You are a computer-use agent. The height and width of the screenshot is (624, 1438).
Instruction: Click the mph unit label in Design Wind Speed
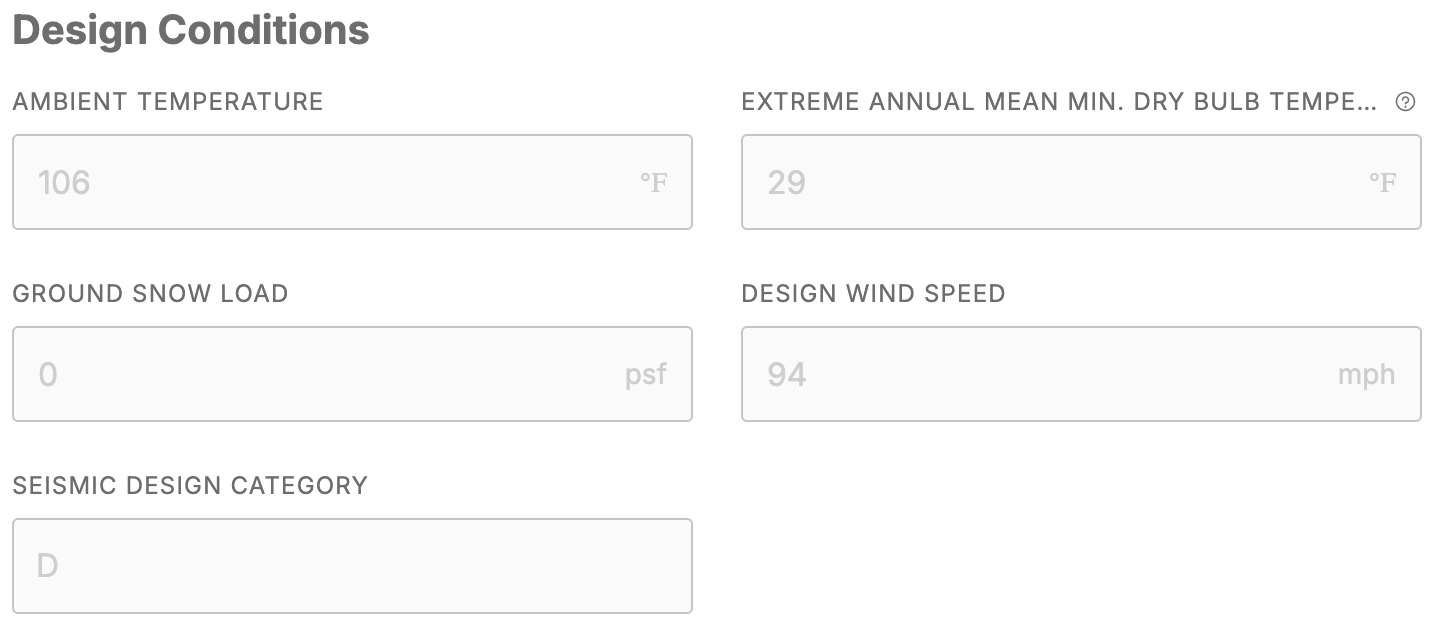1366,374
